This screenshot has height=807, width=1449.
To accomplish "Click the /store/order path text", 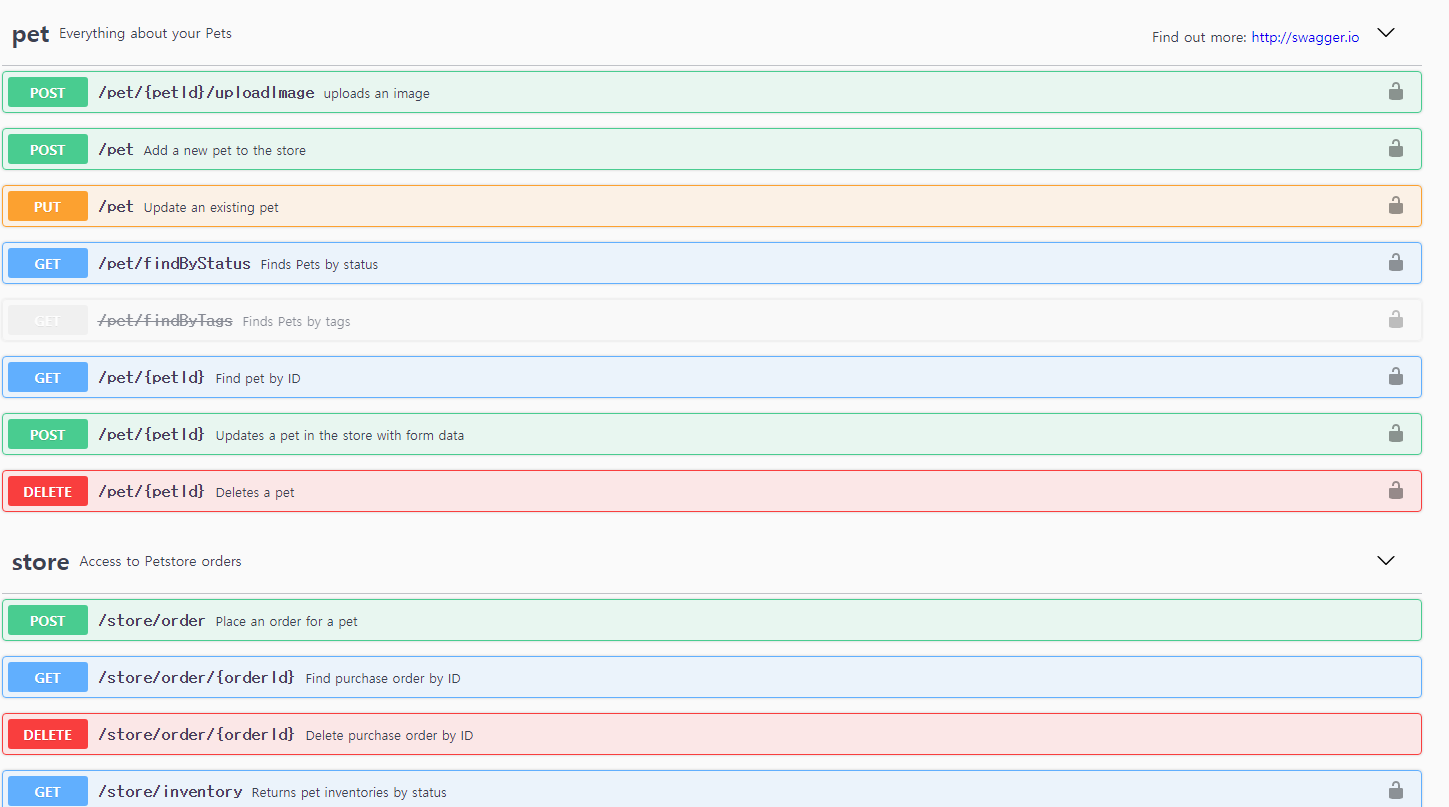I will (152, 620).
